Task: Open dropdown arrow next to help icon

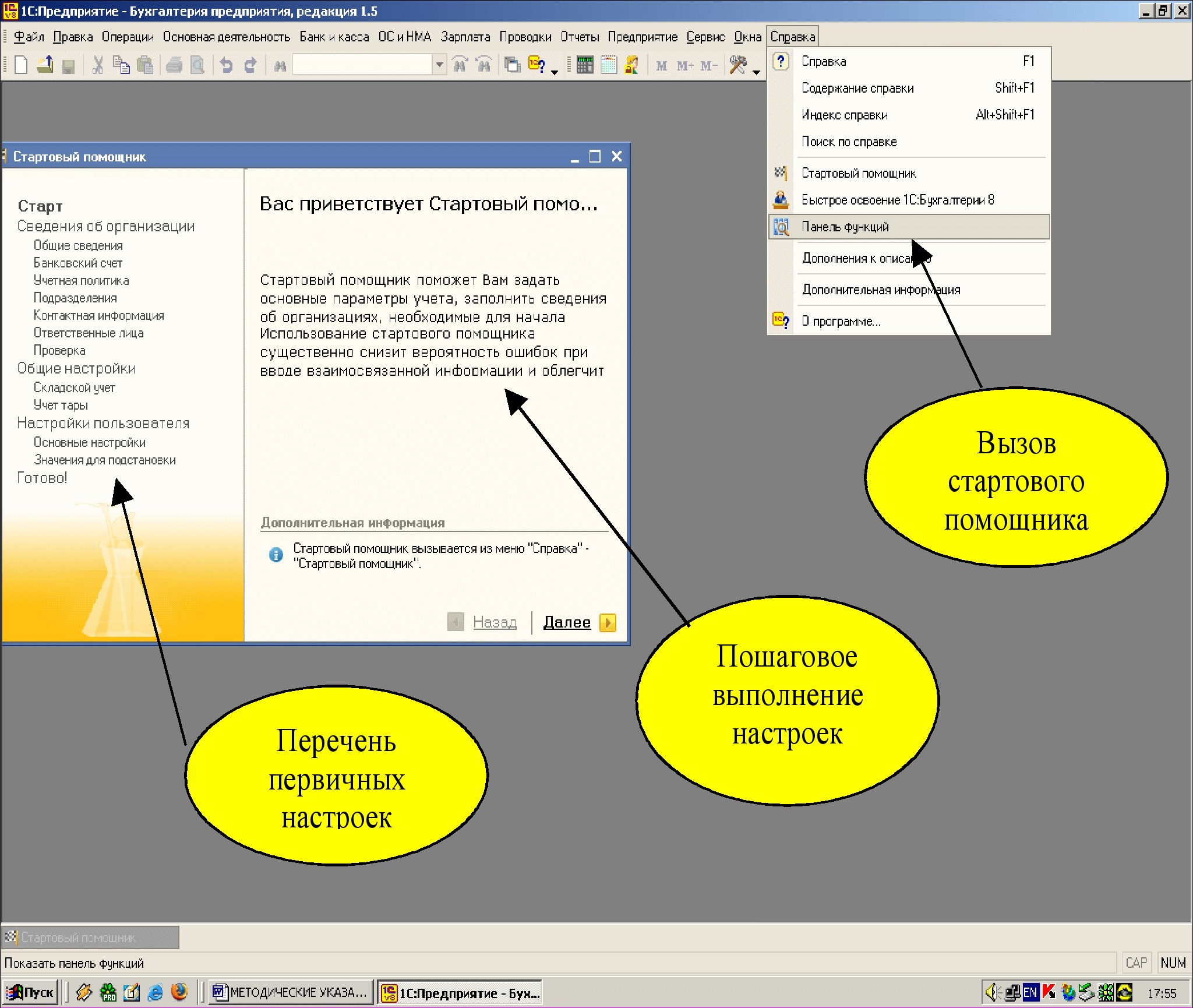Action: pos(555,72)
